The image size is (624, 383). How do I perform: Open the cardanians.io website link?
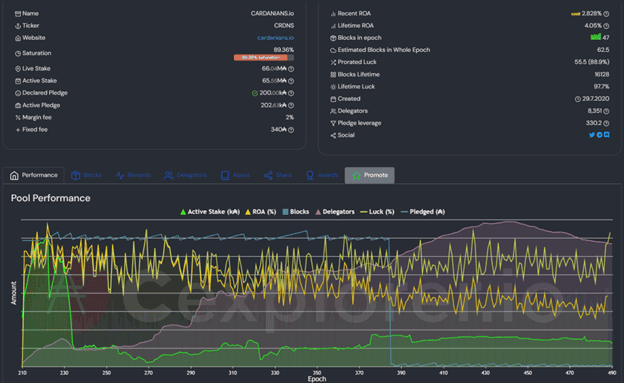click(x=275, y=38)
